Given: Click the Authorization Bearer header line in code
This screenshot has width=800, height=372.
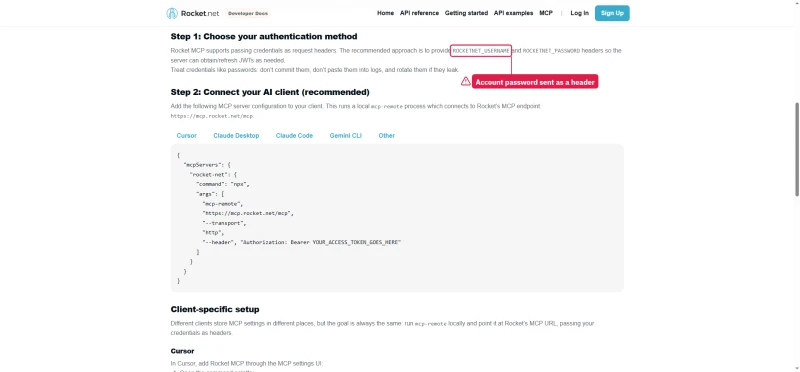Looking at the screenshot, I should (x=302, y=242).
